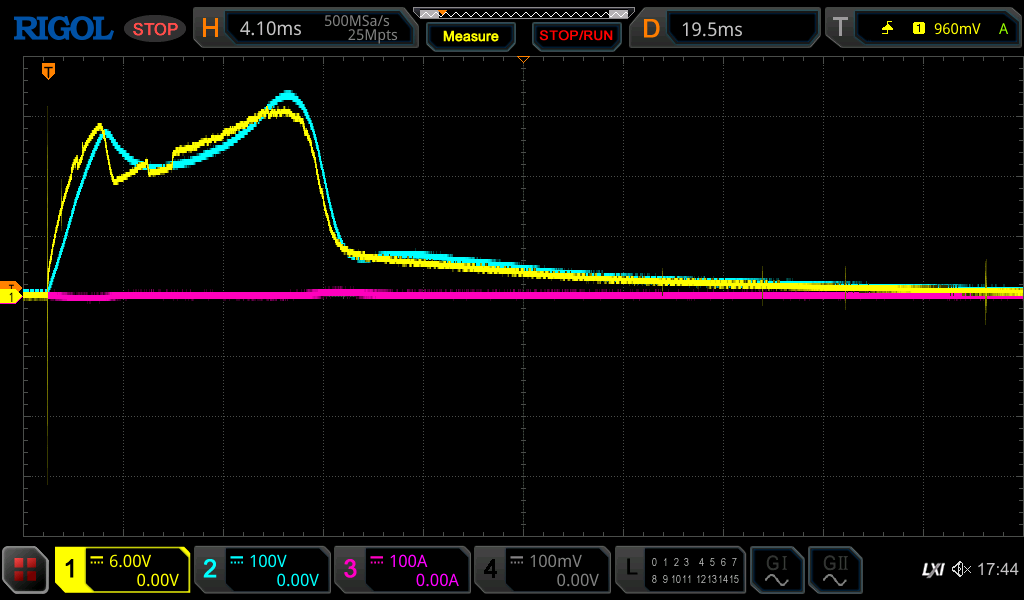Enable channel 4 with 100mV scale
The width and height of the screenshot is (1024, 600).
point(542,570)
